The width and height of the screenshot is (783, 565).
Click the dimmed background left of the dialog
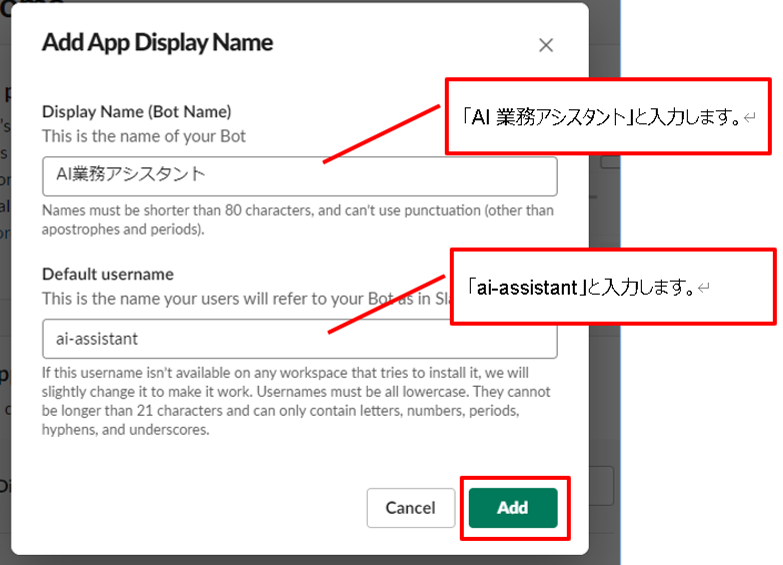pos(10,300)
